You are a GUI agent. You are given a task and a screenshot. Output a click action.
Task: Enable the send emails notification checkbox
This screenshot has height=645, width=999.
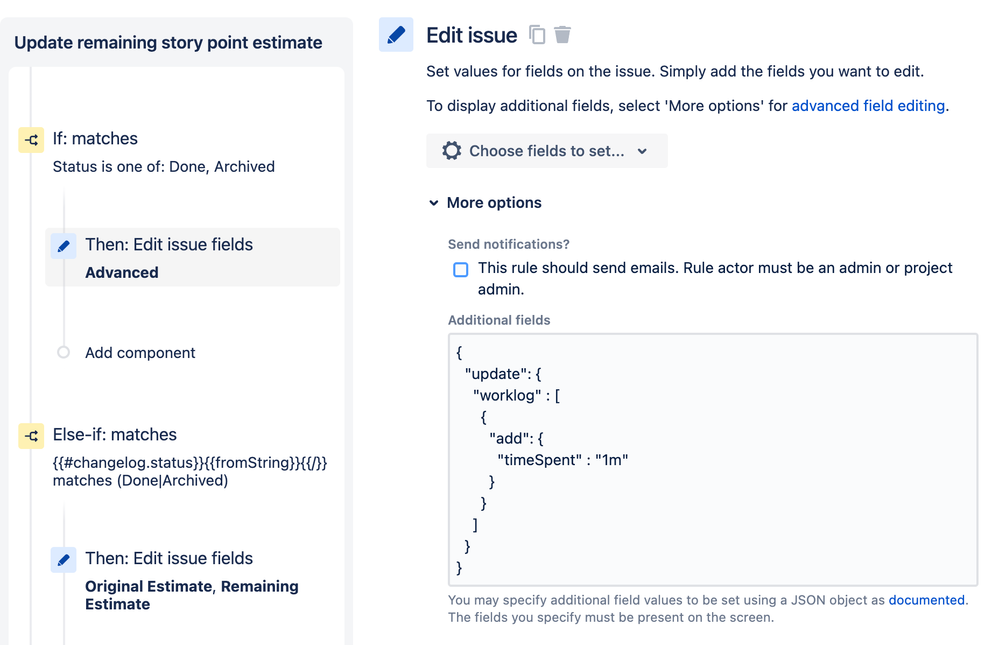point(461,270)
